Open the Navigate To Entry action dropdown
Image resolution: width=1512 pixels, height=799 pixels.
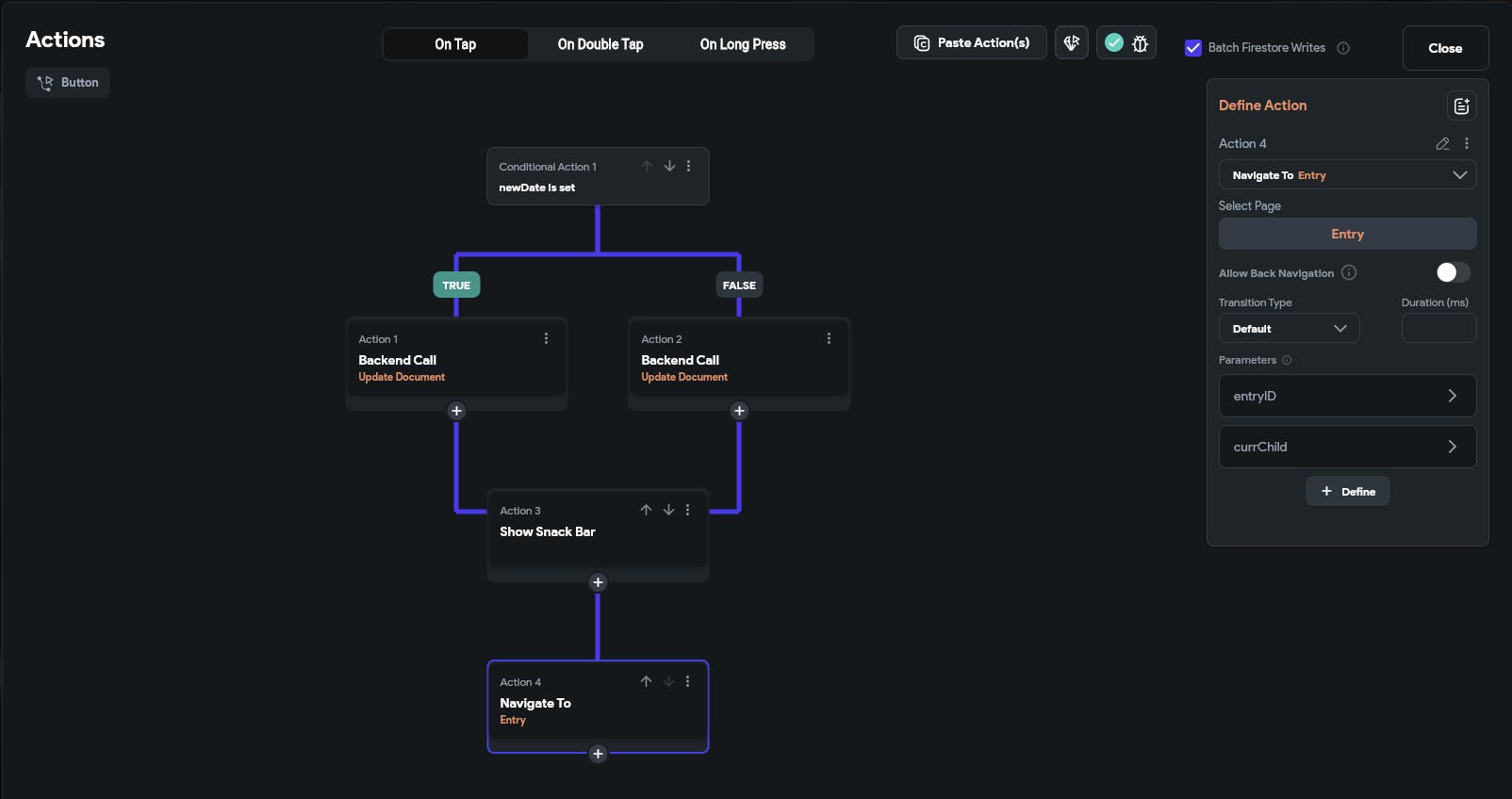coord(1347,175)
